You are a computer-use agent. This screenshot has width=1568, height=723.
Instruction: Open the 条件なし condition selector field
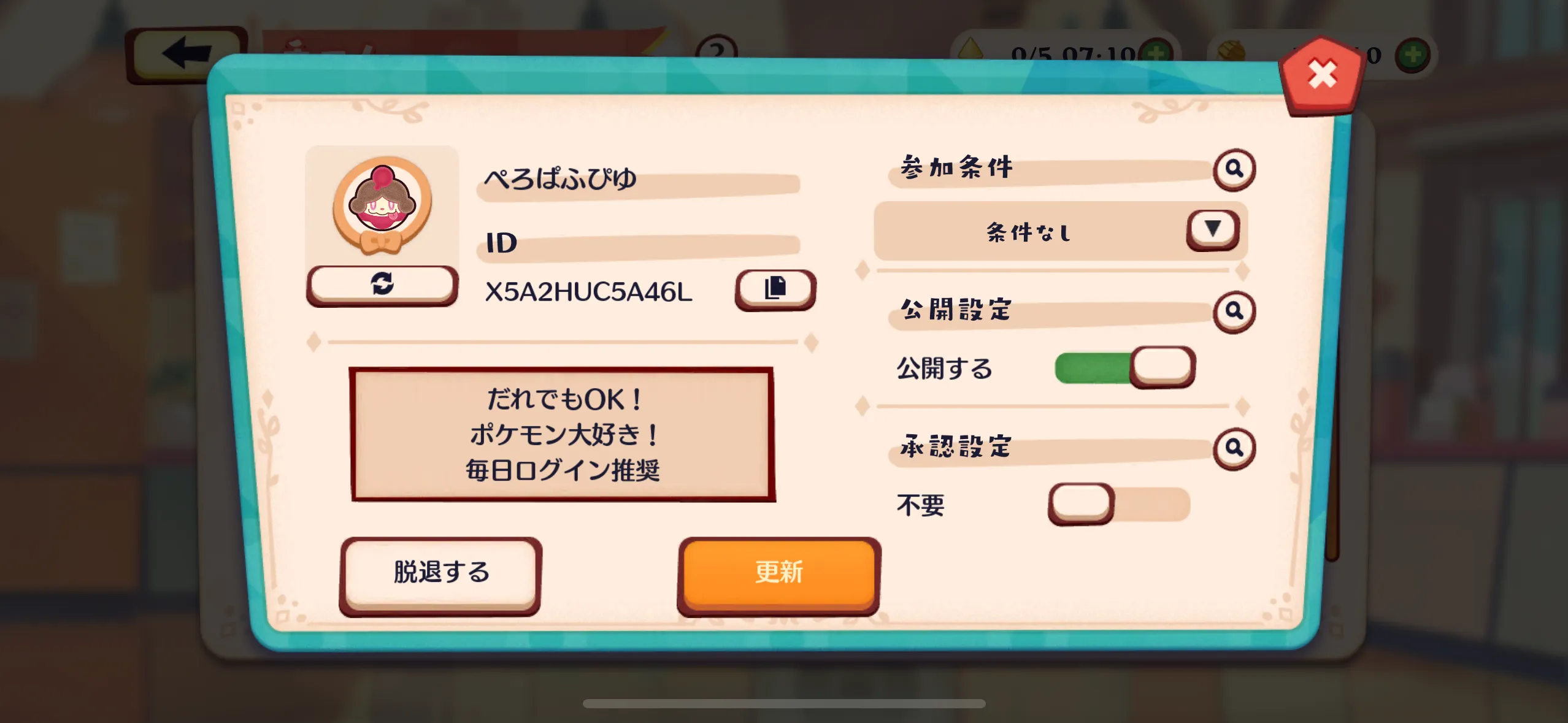[x=1061, y=231]
